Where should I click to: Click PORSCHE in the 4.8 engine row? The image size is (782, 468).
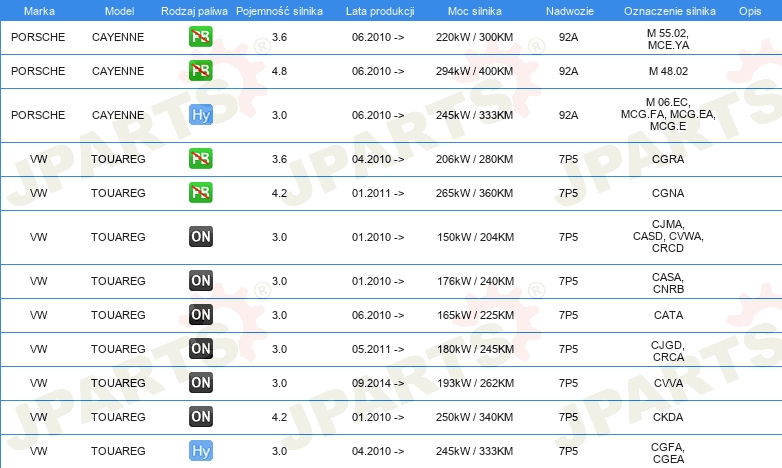(38, 71)
